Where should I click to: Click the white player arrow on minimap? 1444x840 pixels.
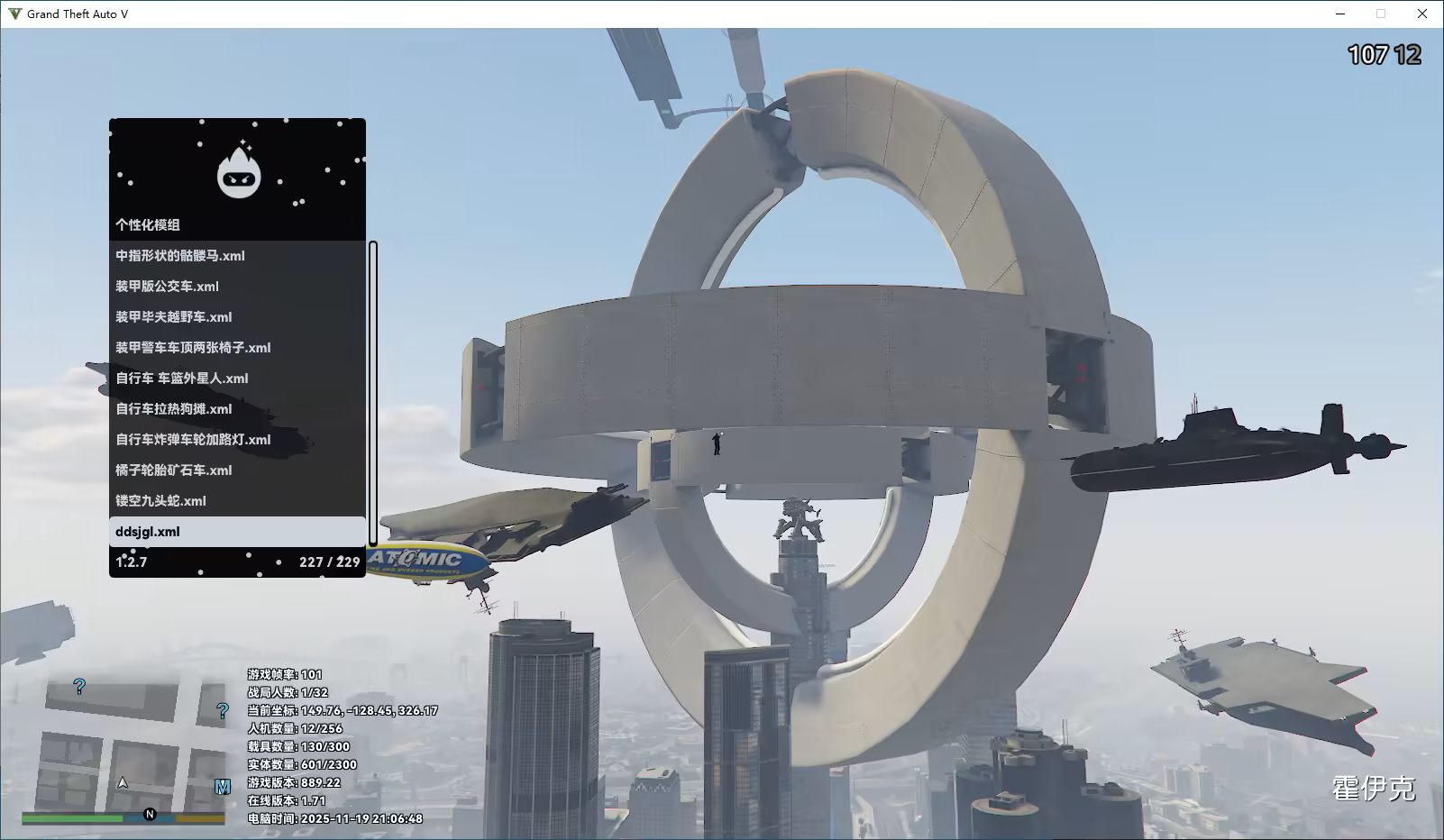[x=123, y=782]
